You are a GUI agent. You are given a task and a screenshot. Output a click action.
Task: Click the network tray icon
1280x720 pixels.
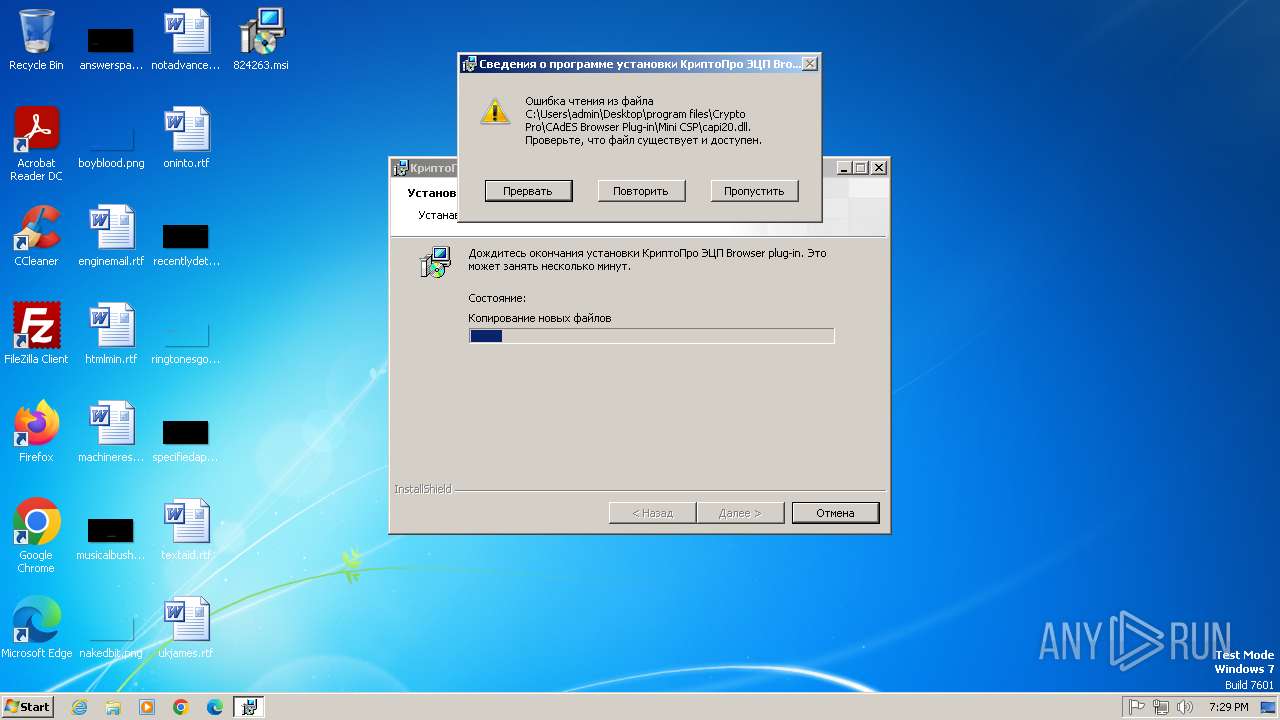[1161, 707]
